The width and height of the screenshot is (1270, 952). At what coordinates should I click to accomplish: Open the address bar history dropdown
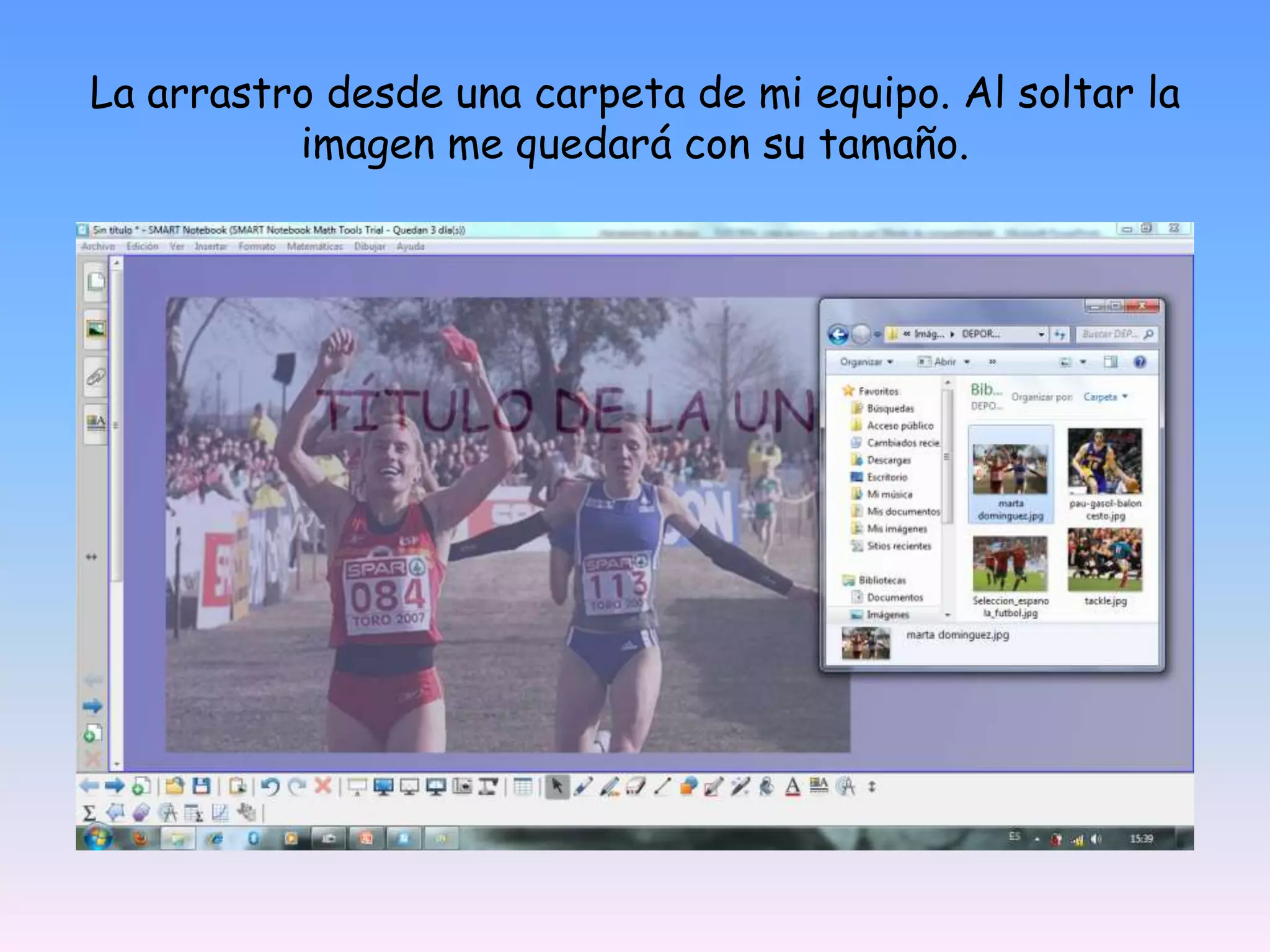point(1041,335)
